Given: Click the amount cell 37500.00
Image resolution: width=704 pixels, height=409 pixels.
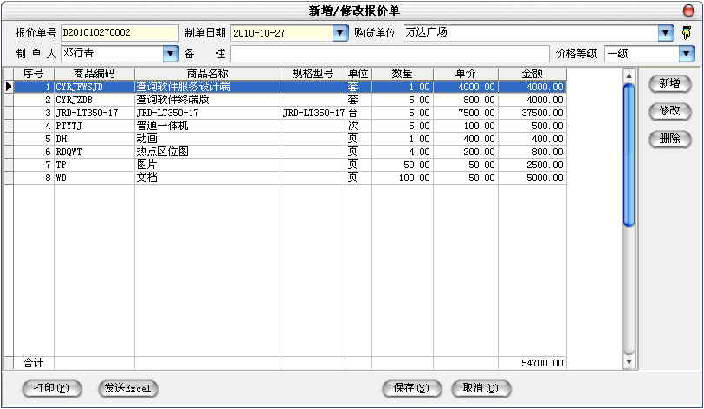Looking at the screenshot, I should point(532,113).
